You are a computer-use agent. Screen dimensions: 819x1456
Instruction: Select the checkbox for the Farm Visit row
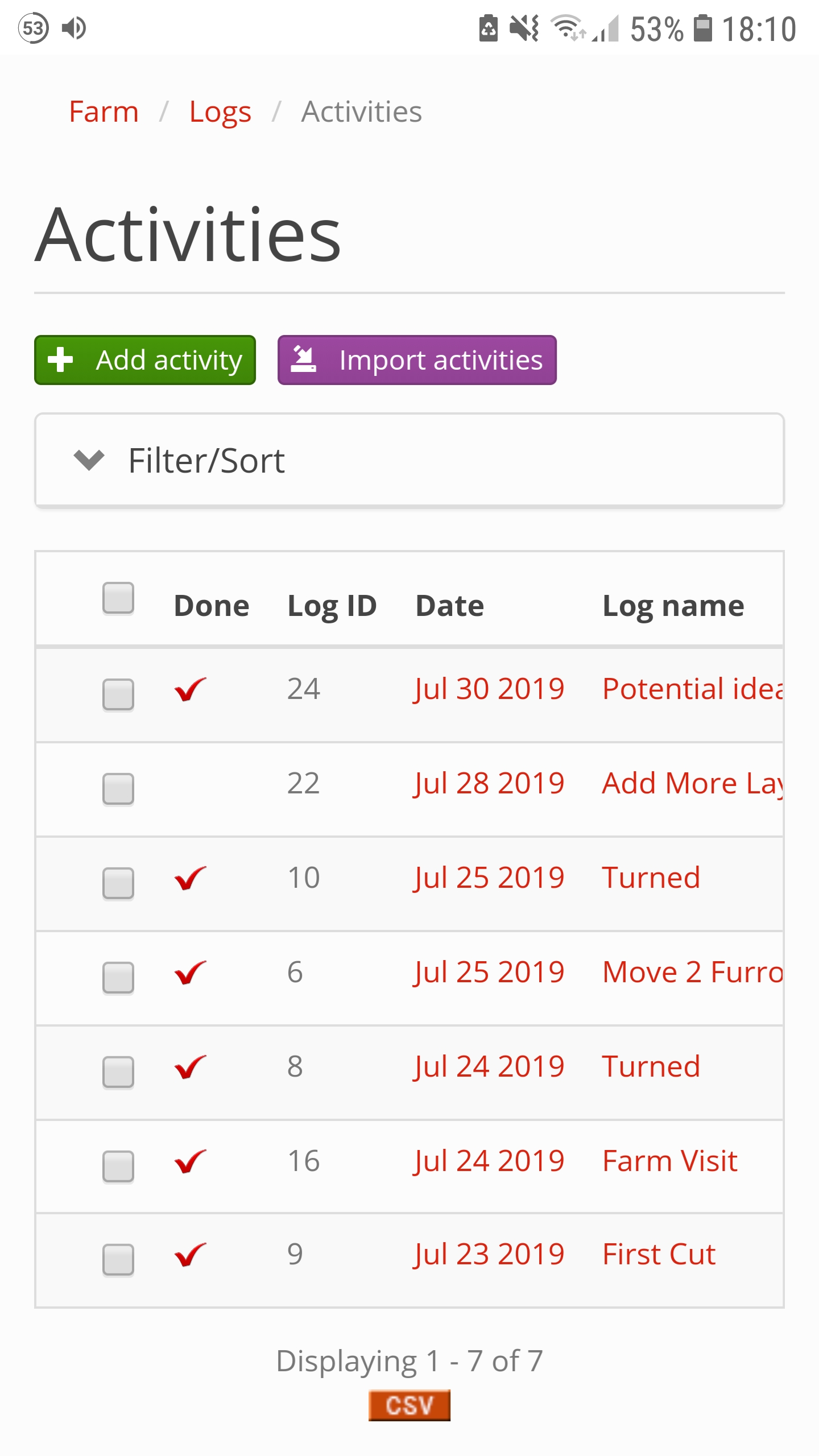point(118,1167)
